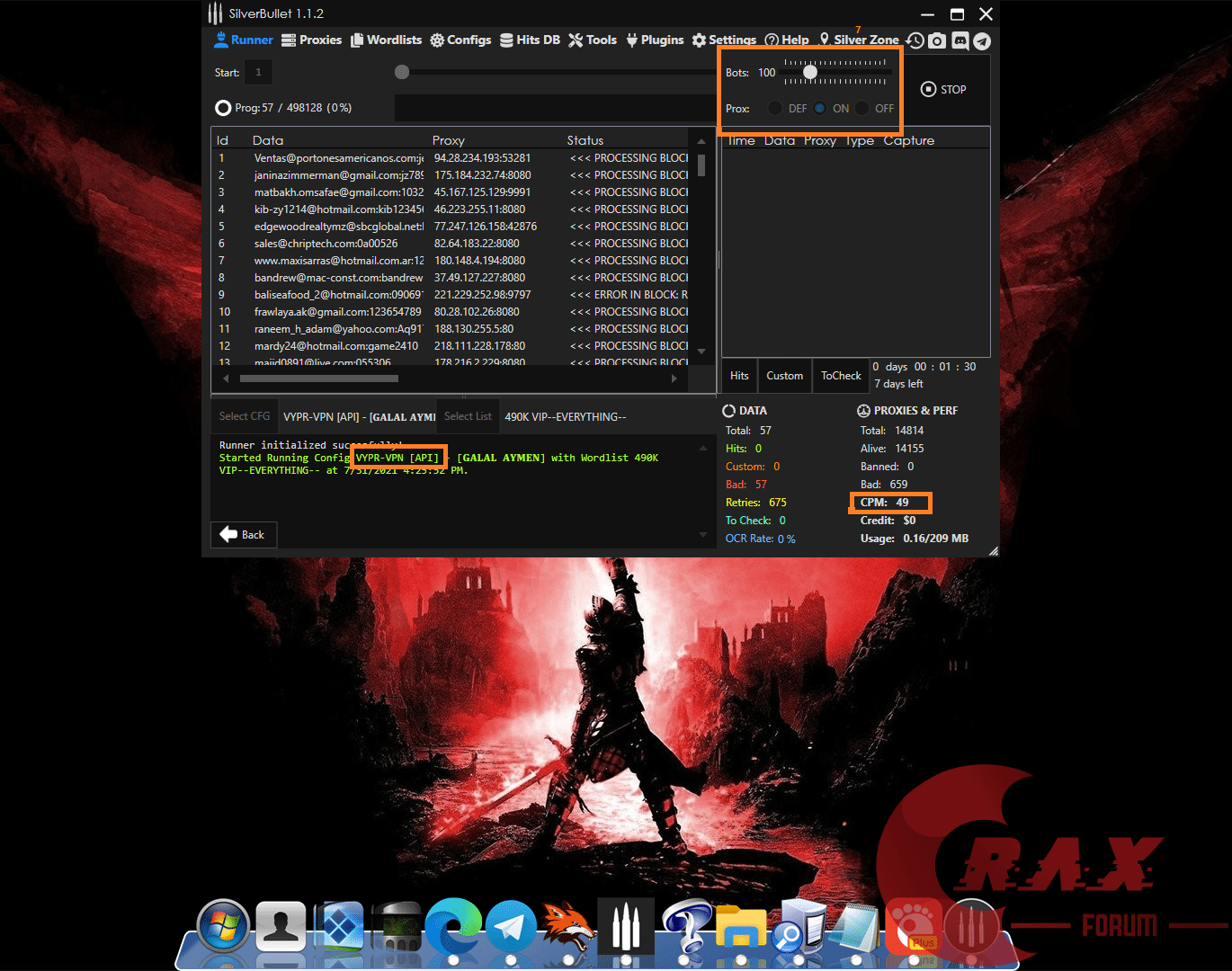Open File Explorer folder in the dock
Screen dimensions: 1232x971
coord(740,927)
